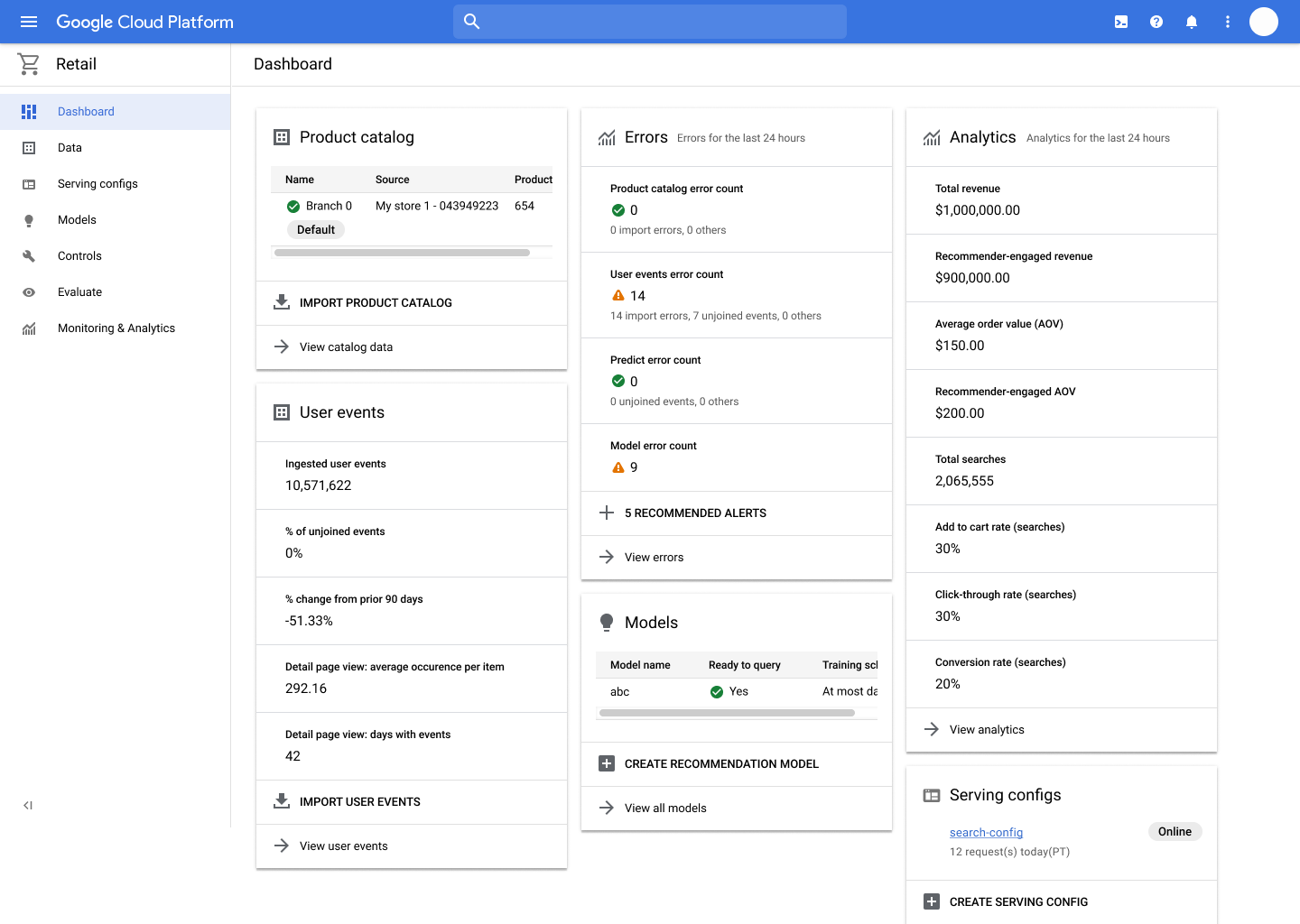Click View all models link
The image size is (1300, 924).
pyautogui.click(x=665, y=808)
